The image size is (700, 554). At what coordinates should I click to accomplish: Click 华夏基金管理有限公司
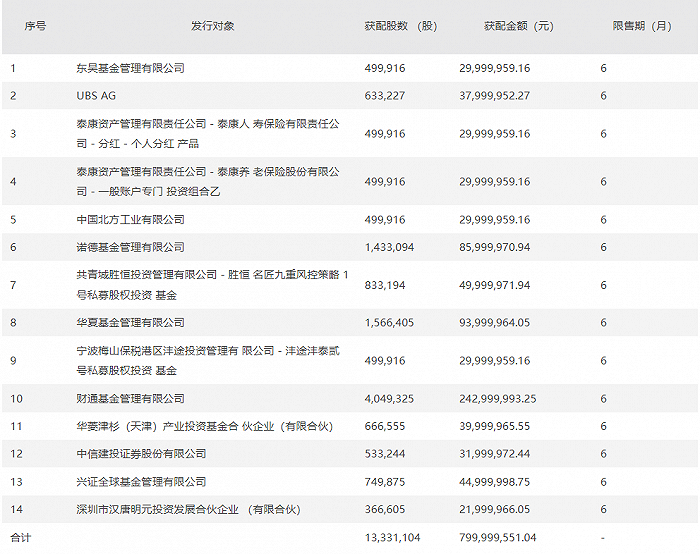[x=130, y=322]
